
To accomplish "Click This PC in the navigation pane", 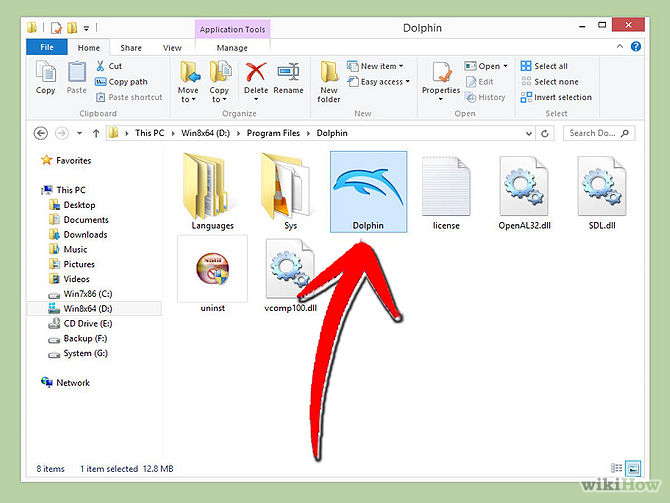I will coord(64,190).
